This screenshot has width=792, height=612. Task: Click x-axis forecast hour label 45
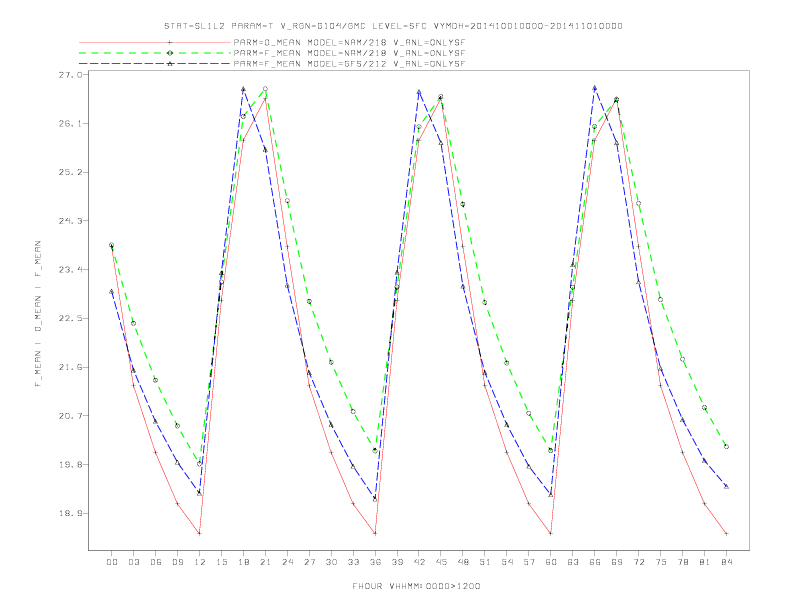click(441, 562)
